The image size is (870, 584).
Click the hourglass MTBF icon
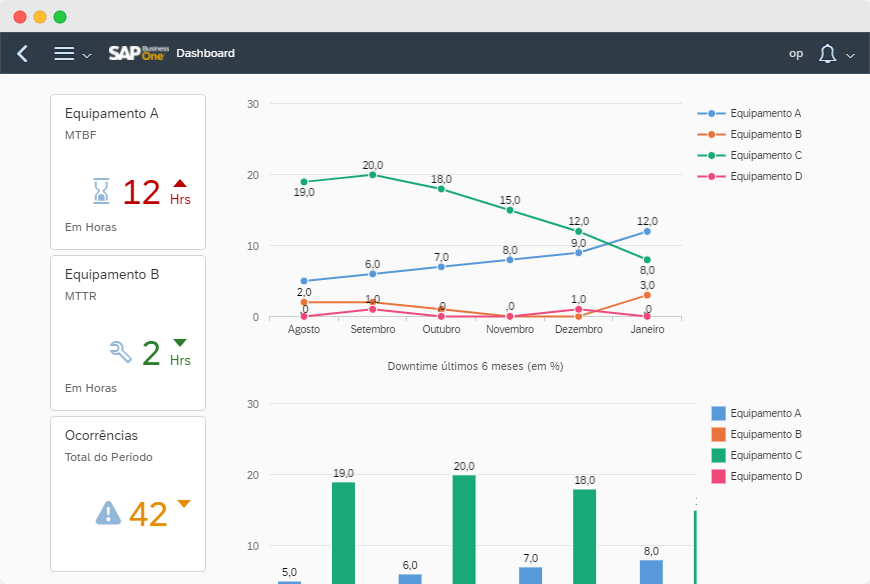click(x=101, y=191)
